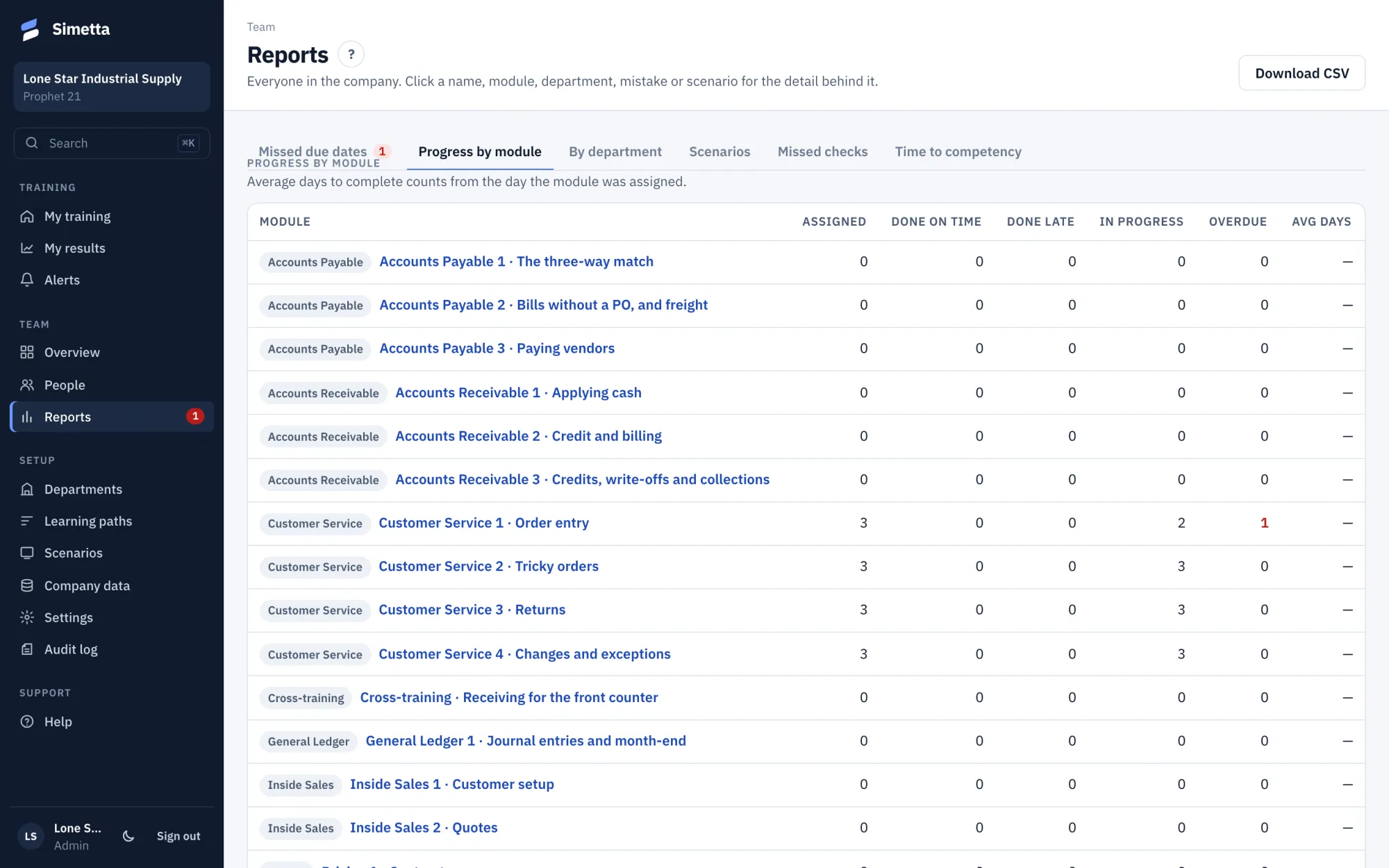Click the OVERDUE column header
The height and width of the screenshot is (868, 1389).
pyautogui.click(x=1238, y=222)
